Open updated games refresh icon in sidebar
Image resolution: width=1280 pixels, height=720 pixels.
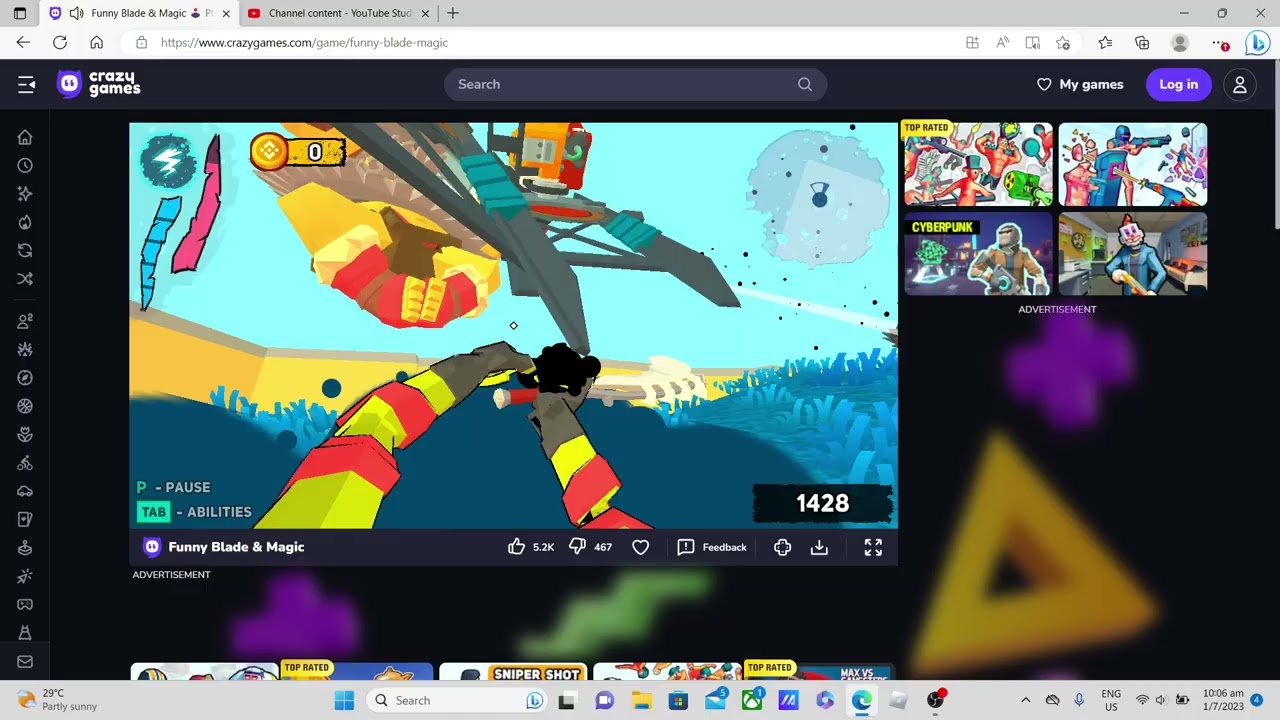25,250
